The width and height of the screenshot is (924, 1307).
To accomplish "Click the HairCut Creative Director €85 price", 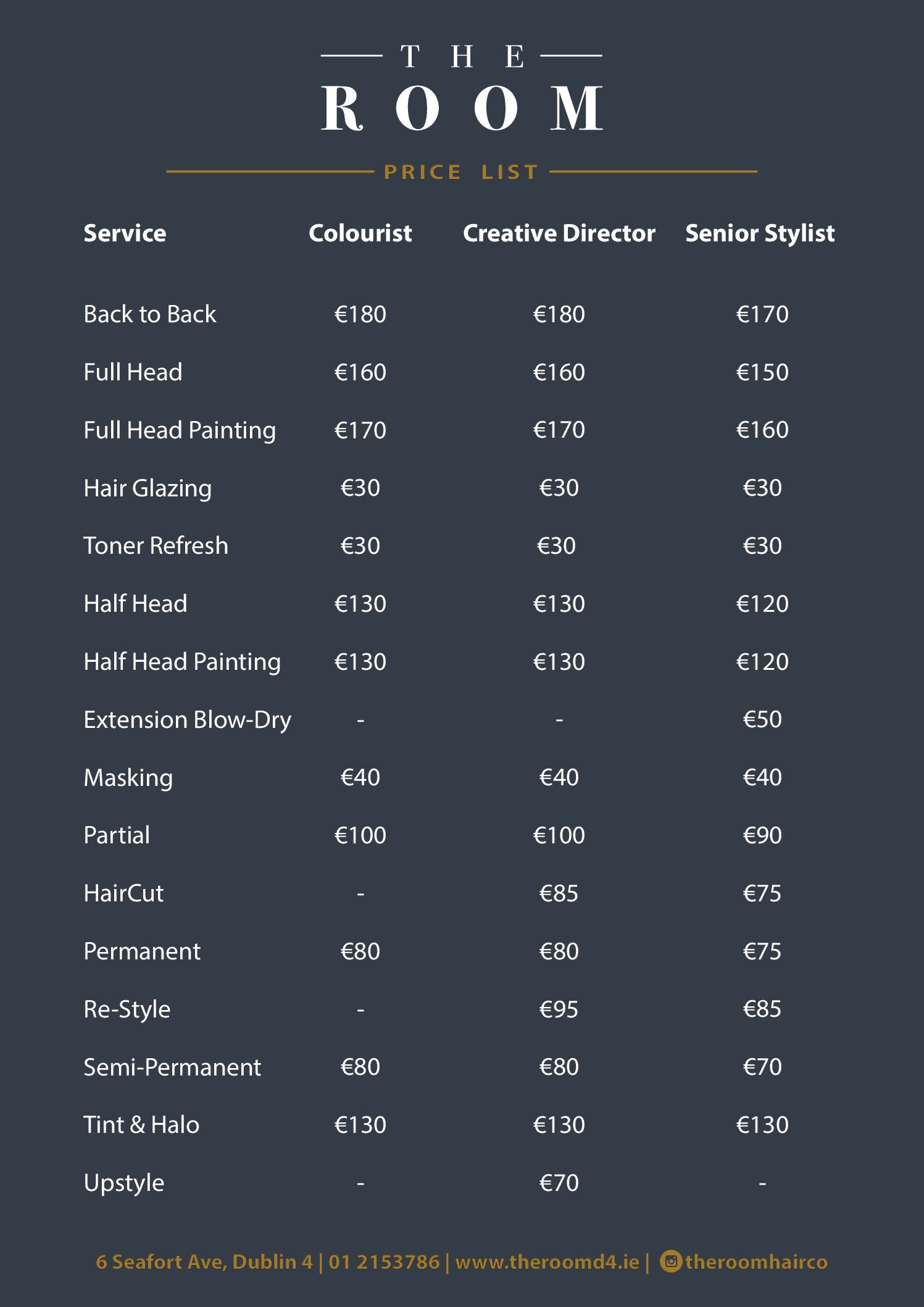I will tap(559, 893).
